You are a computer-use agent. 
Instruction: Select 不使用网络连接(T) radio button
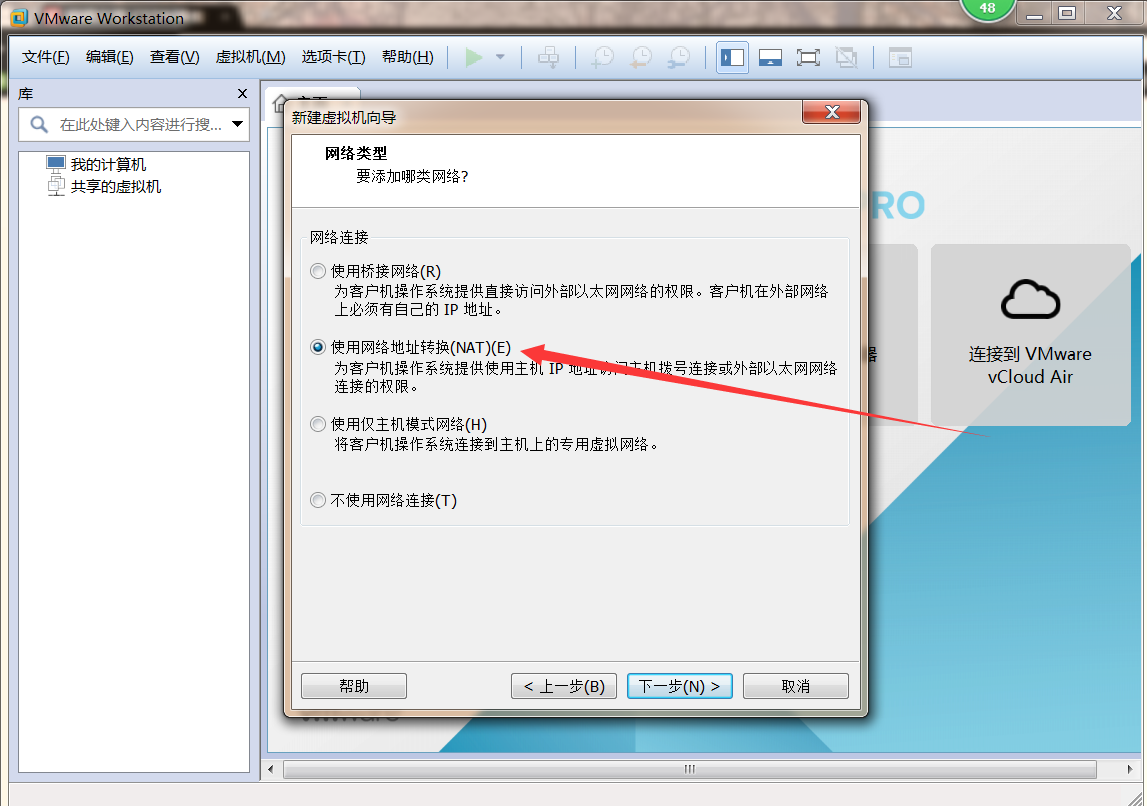pos(317,500)
